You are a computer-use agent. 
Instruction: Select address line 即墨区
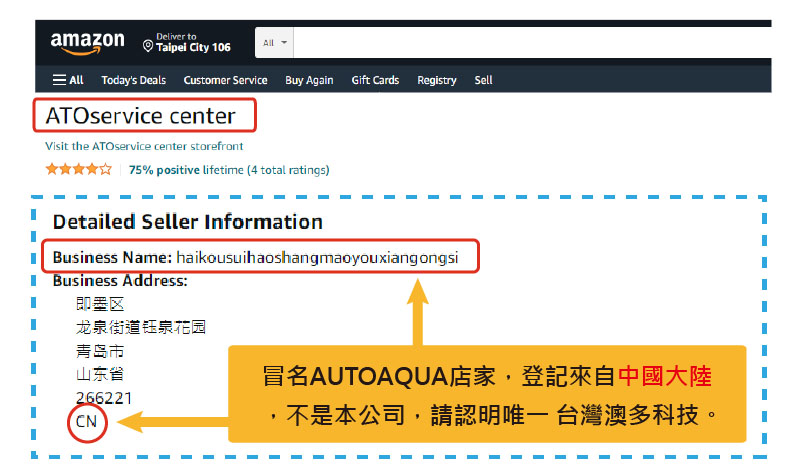pyautogui.click(x=100, y=304)
